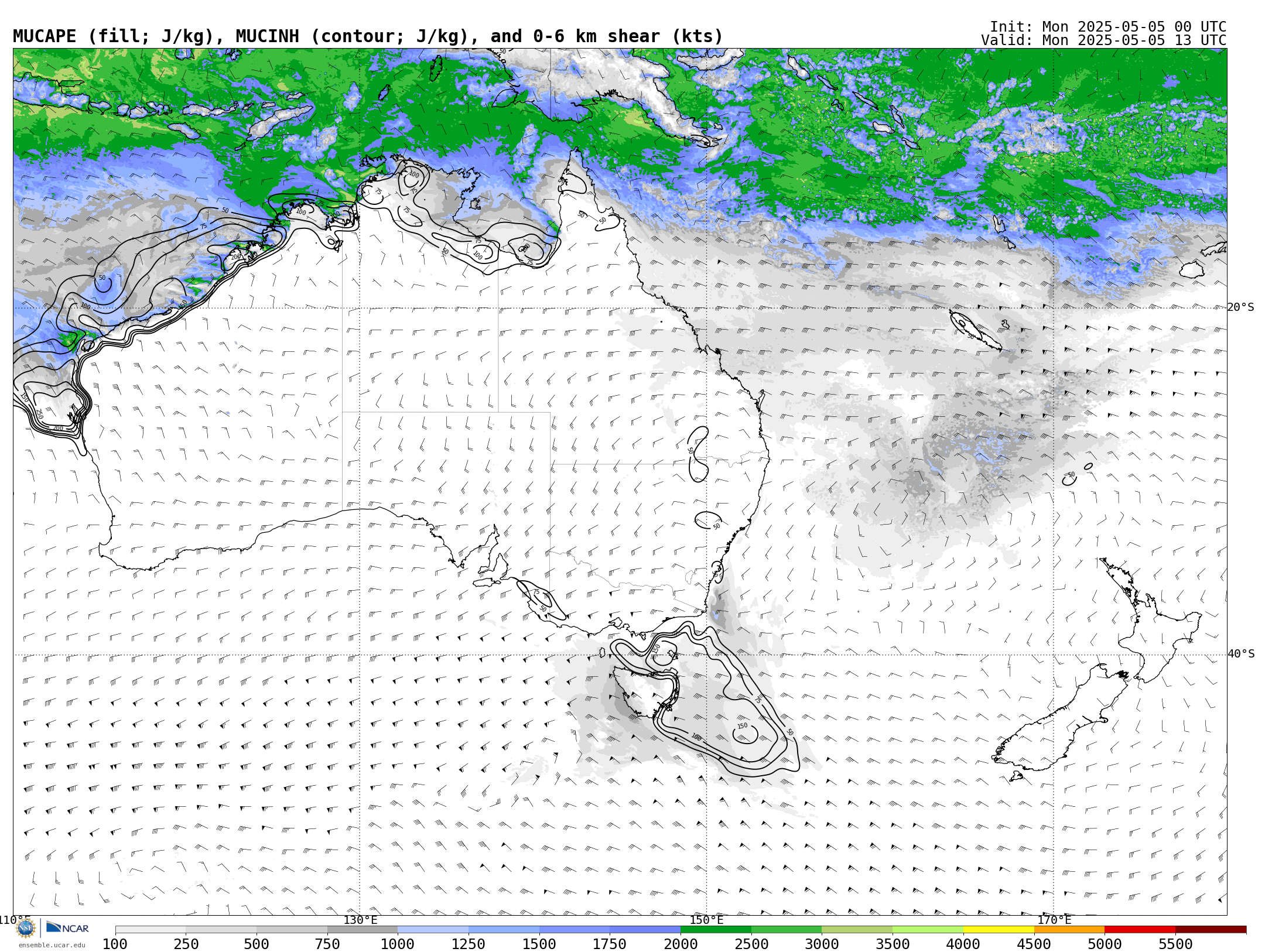This screenshot has width=1265, height=952.
Task: Click the colorbar label 2500
Action: tap(751, 944)
